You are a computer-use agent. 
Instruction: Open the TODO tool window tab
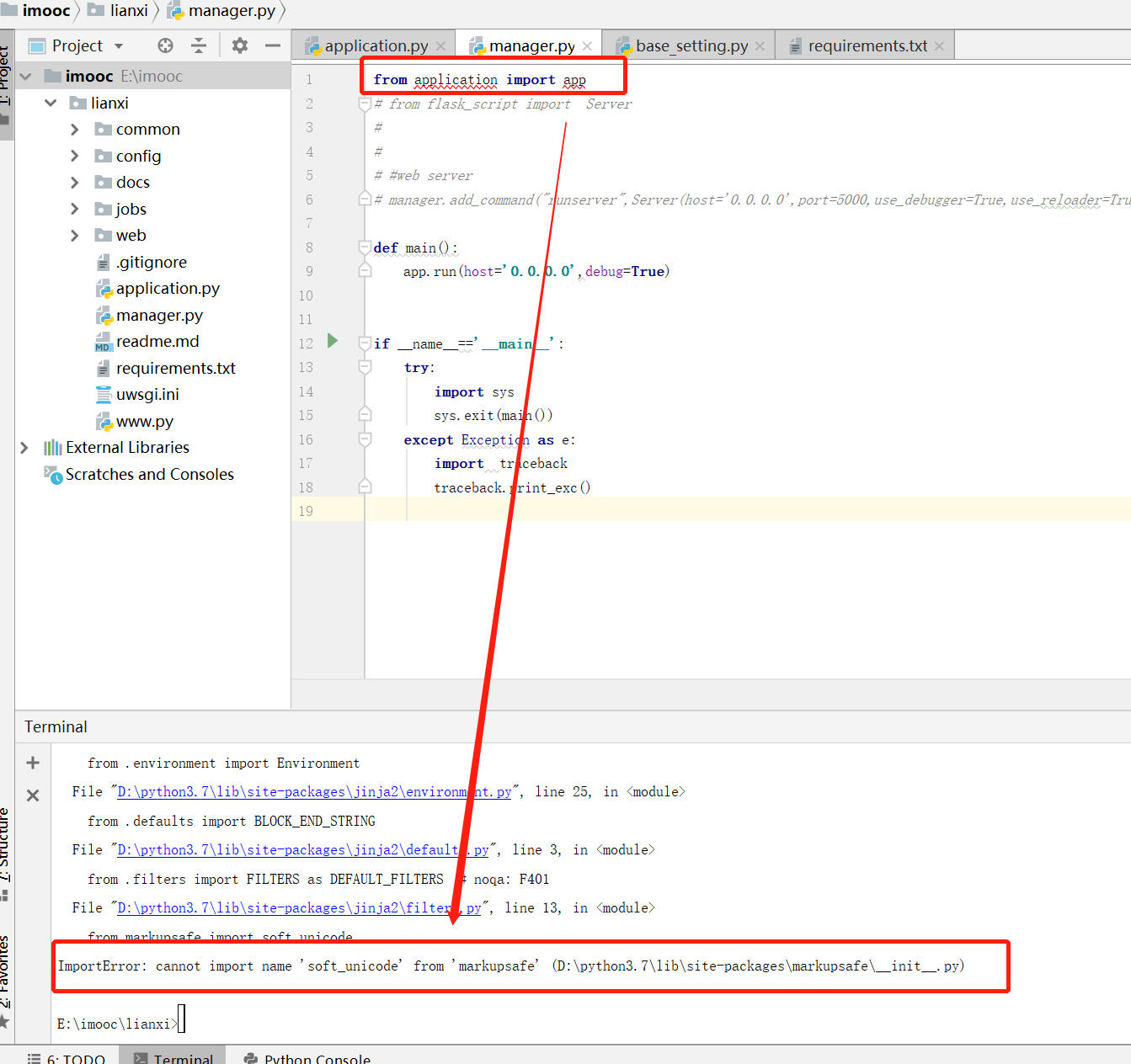coord(67,1057)
